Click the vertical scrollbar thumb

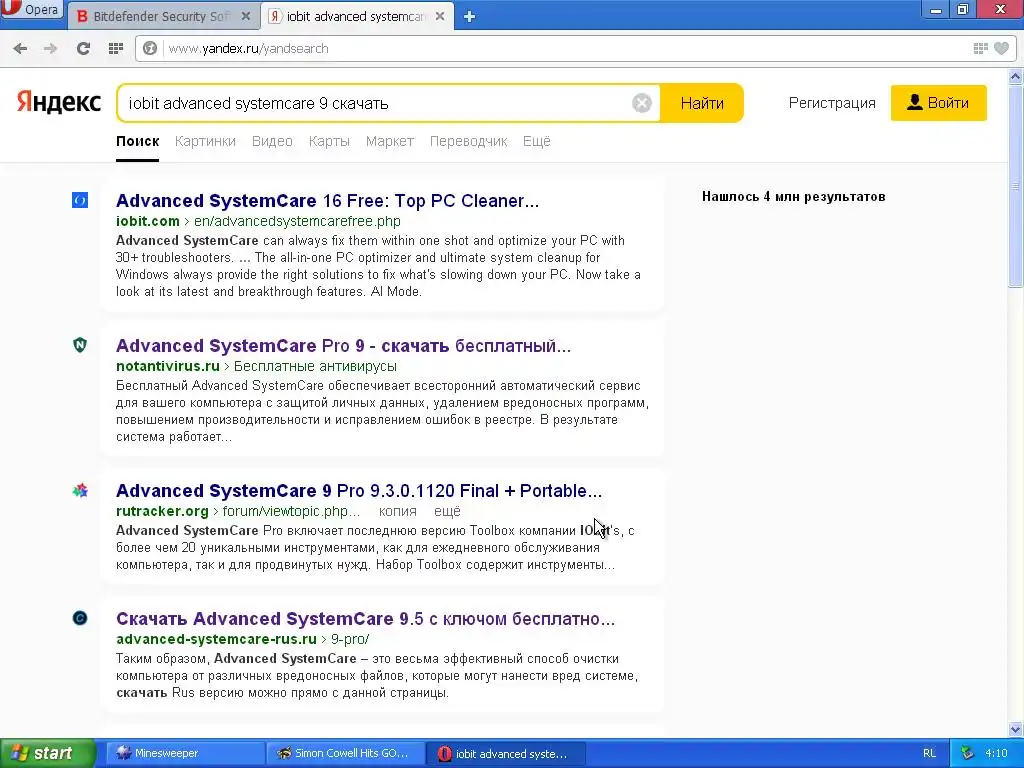(1016, 185)
